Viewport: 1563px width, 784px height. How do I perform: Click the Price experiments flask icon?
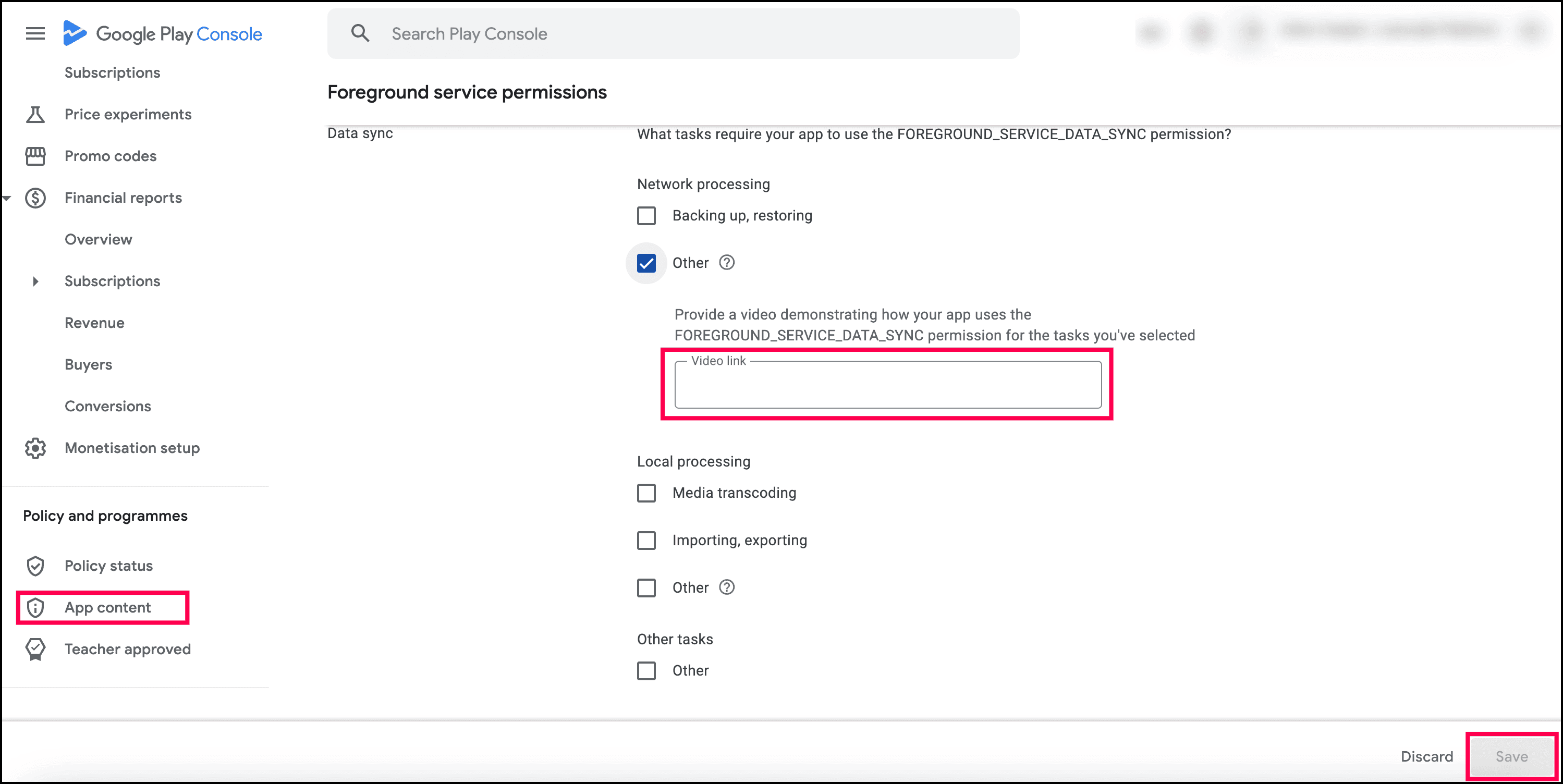[x=35, y=114]
